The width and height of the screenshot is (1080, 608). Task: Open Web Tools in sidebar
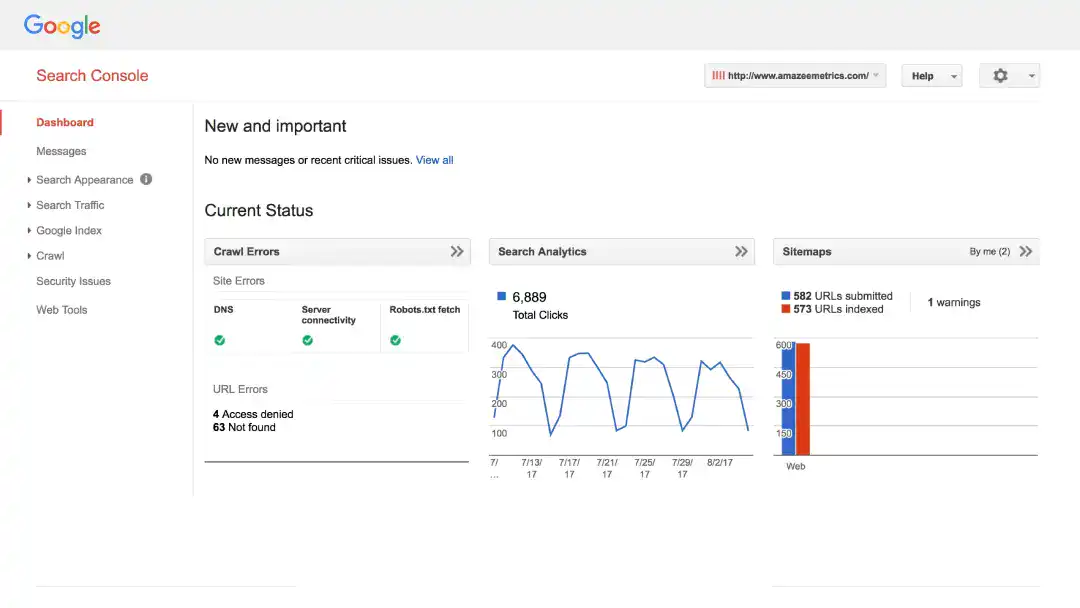pyautogui.click(x=61, y=310)
